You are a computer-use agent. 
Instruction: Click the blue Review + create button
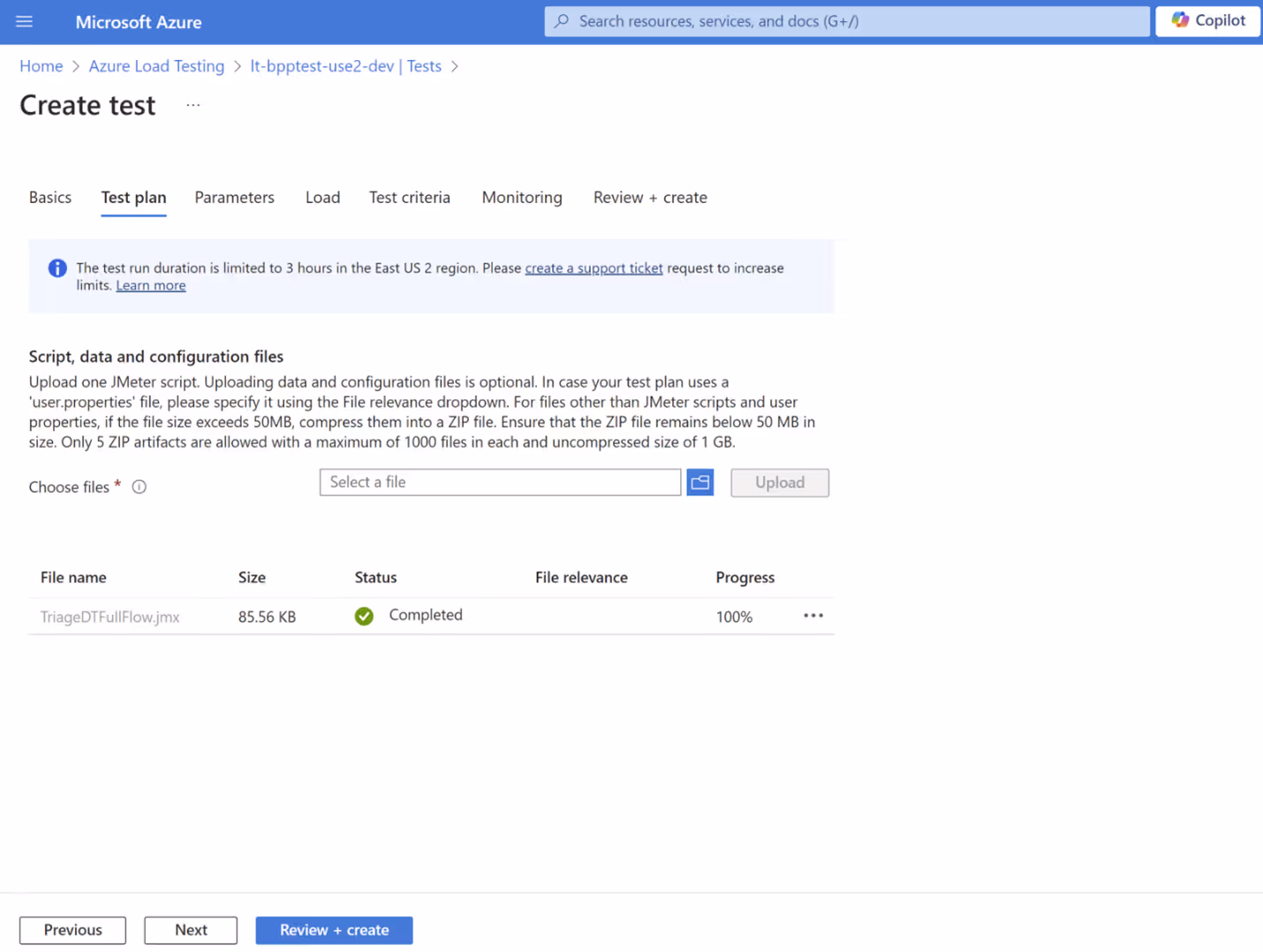pyautogui.click(x=334, y=930)
